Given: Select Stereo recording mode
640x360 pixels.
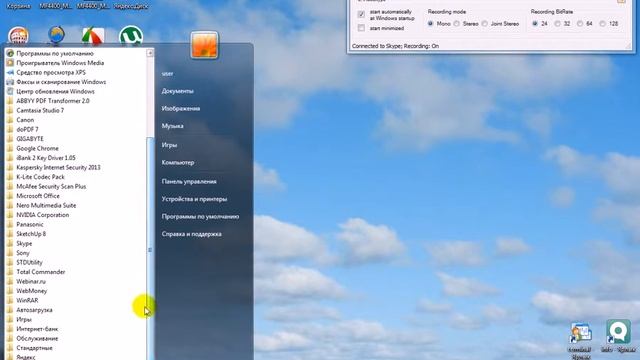Looking at the screenshot, I should point(457,24).
